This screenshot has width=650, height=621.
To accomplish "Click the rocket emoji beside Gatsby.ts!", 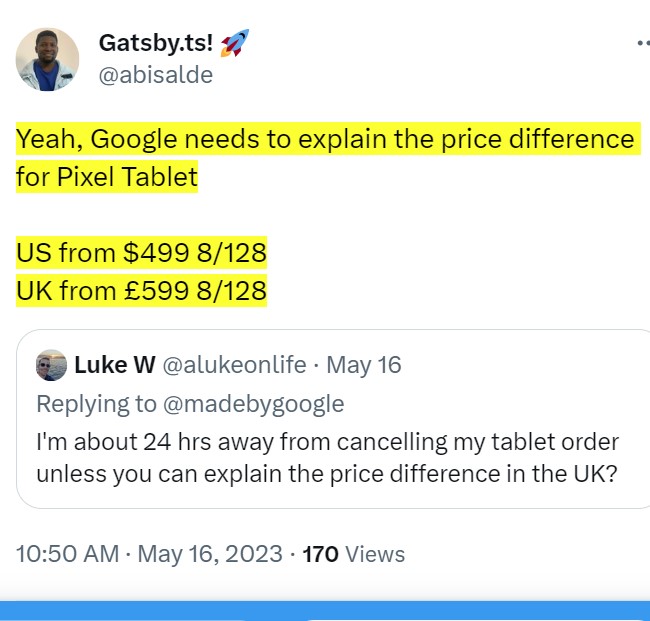I will [x=235, y=43].
